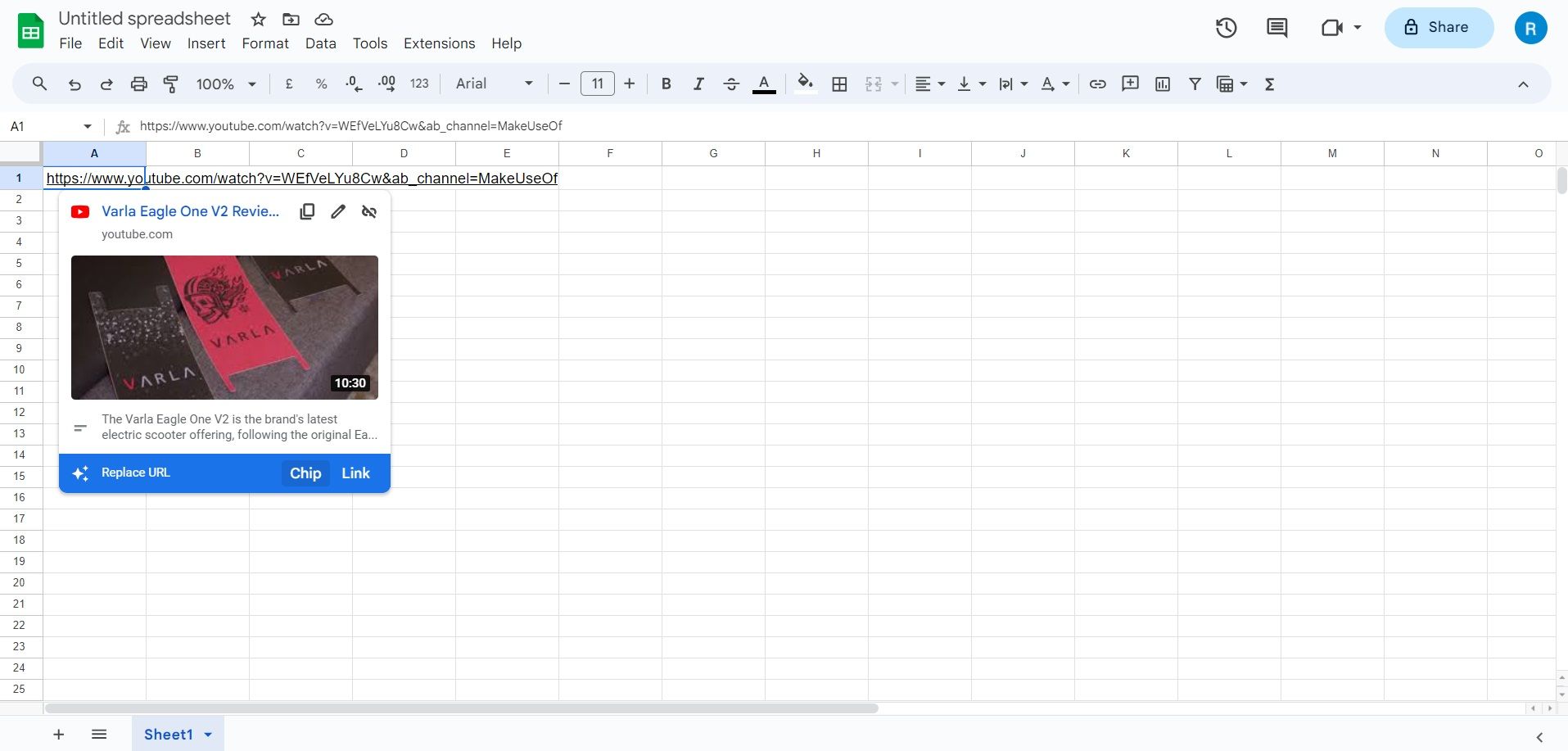This screenshot has height=751, width=1568.
Task: Convert the URL to a Chip
Action: click(x=305, y=473)
